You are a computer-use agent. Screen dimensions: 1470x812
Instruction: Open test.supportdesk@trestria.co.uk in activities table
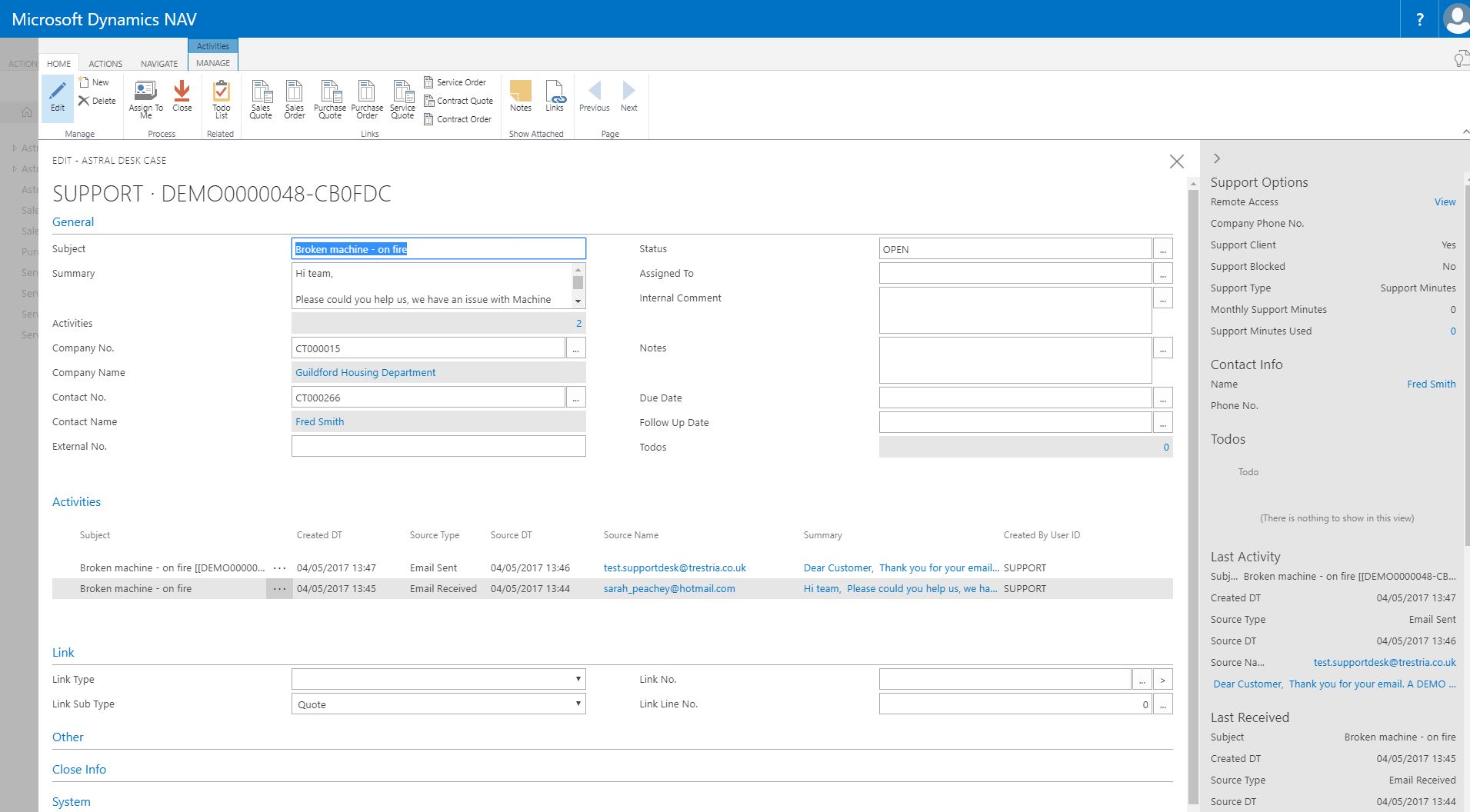coord(675,567)
